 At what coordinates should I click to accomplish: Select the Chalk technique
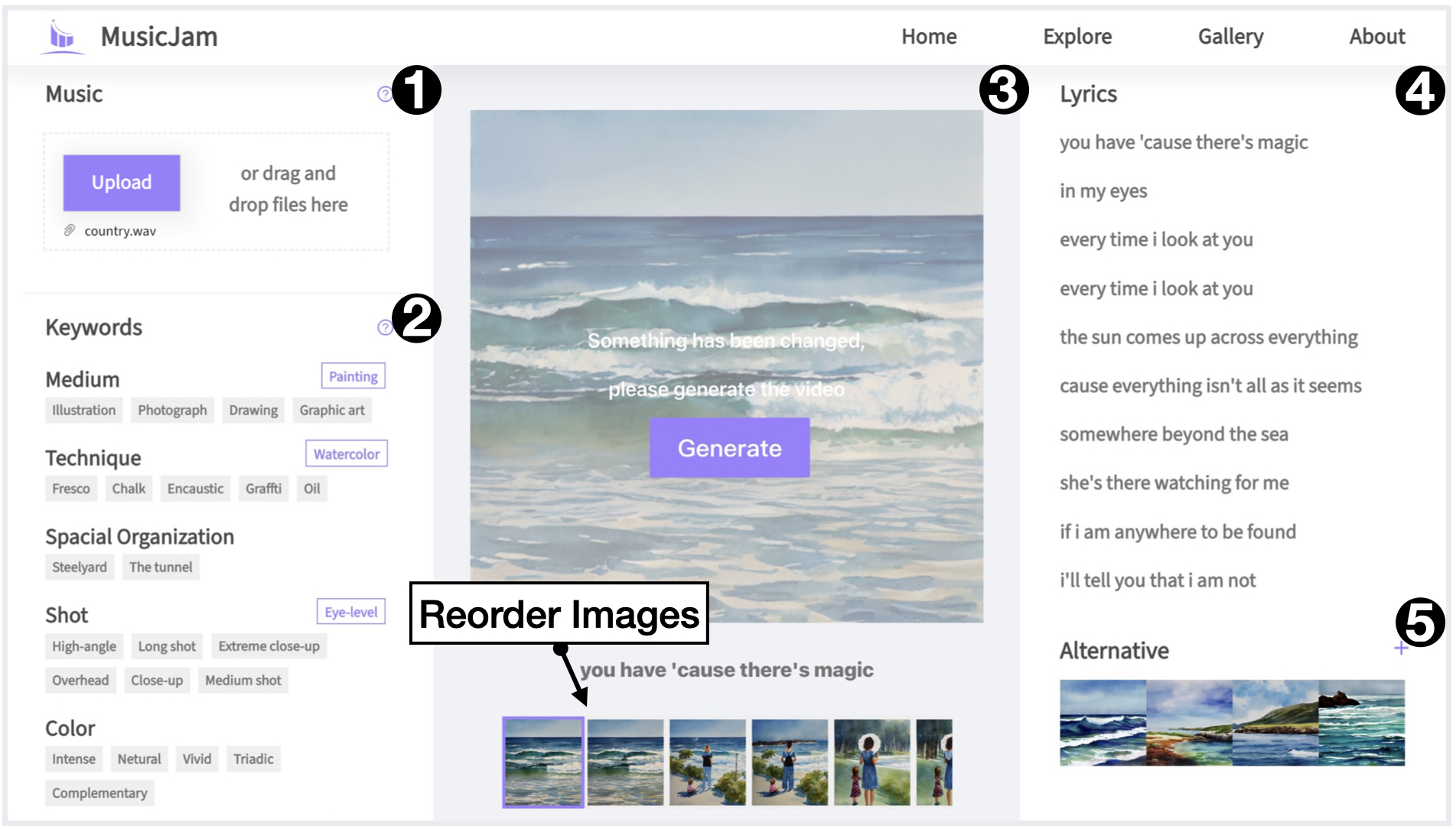click(129, 489)
